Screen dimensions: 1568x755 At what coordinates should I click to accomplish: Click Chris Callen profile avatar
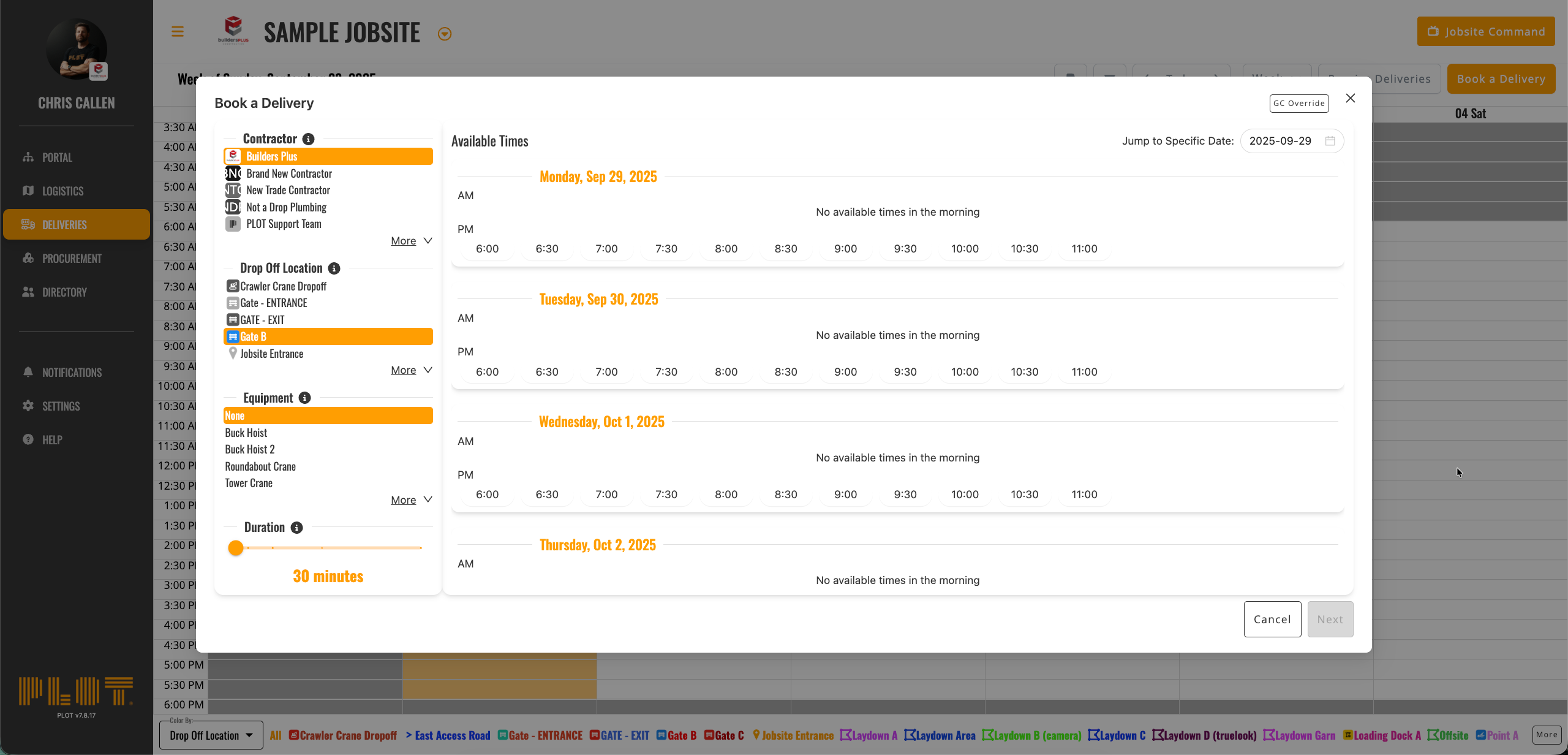coord(76,49)
